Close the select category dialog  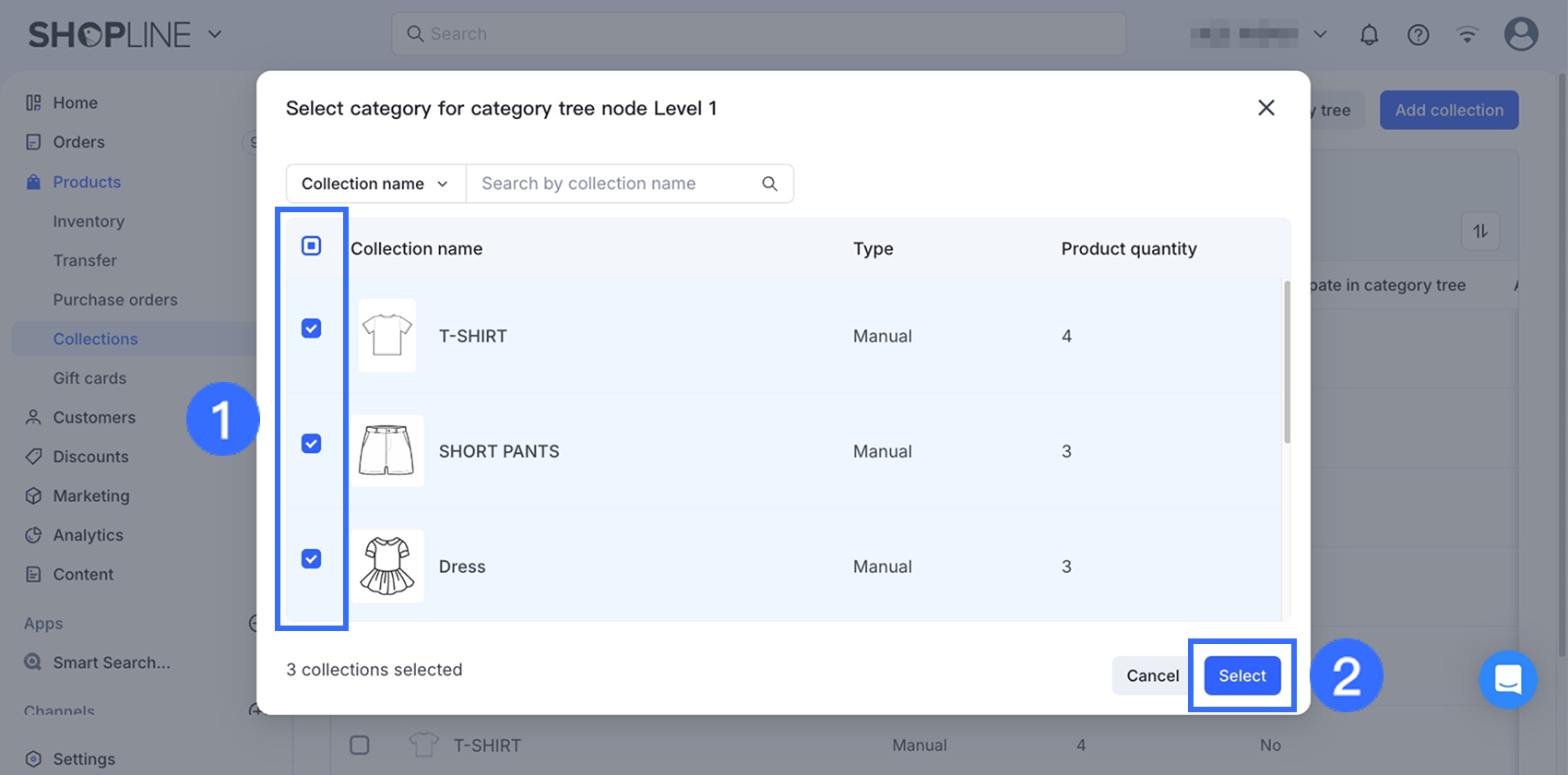pyautogui.click(x=1265, y=108)
